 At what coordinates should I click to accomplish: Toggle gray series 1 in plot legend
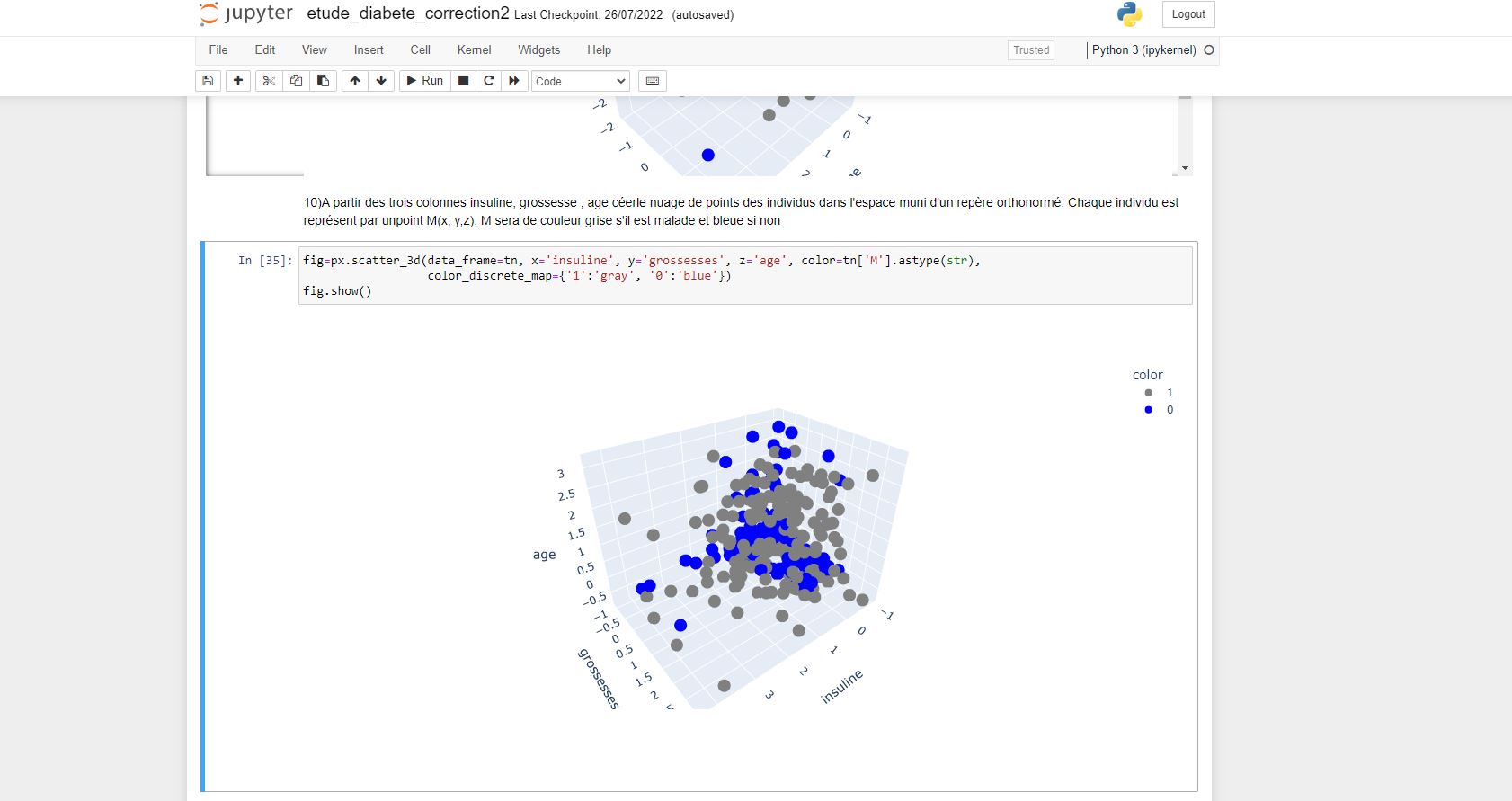click(x=1158, y=393)
